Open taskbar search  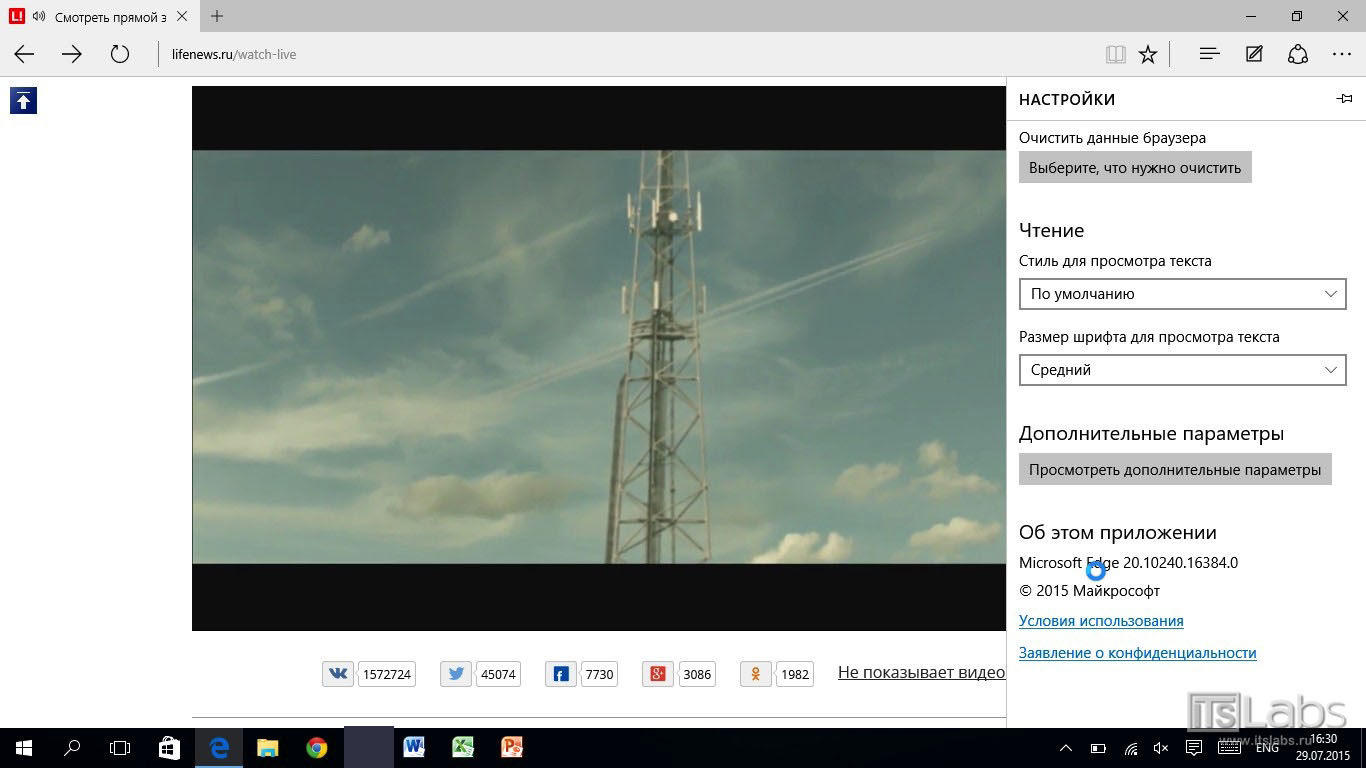[x=72, y=747]
